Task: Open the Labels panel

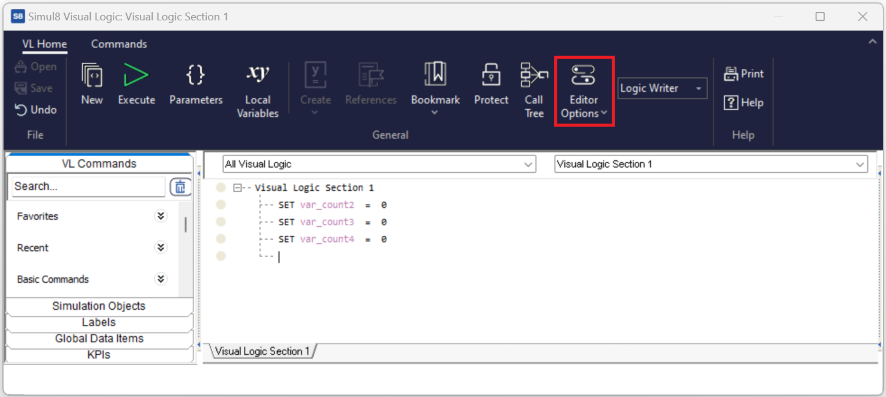Action: click(99, 322)
